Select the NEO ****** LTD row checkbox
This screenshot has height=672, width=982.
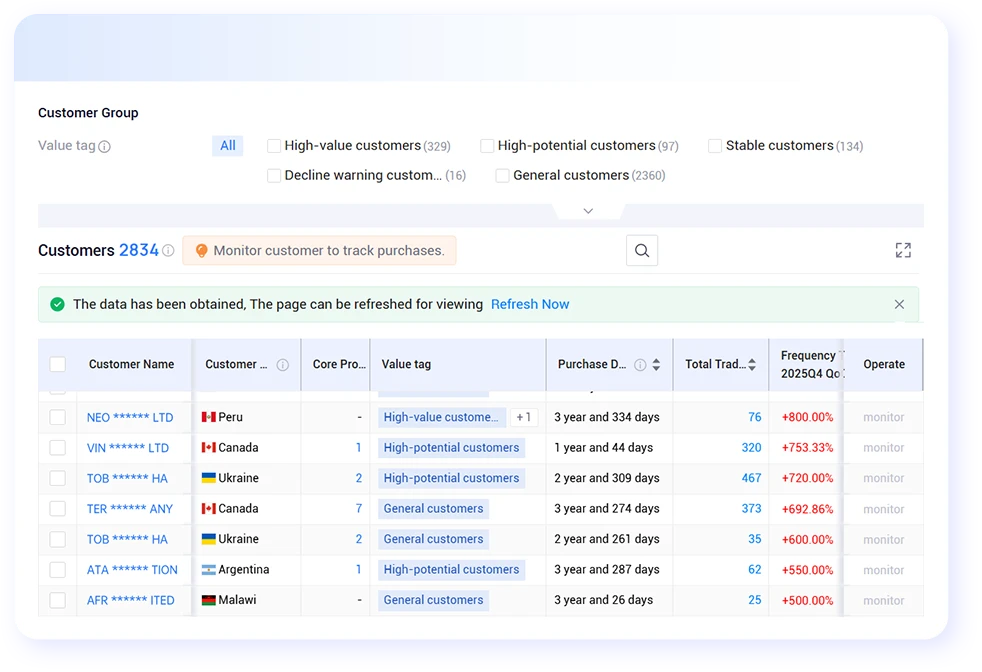pos(58,417)
